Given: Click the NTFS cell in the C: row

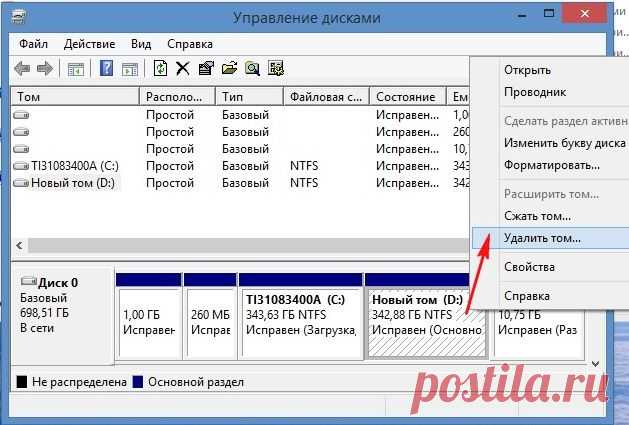Looking at the screenshot, I should pos(304,166).
